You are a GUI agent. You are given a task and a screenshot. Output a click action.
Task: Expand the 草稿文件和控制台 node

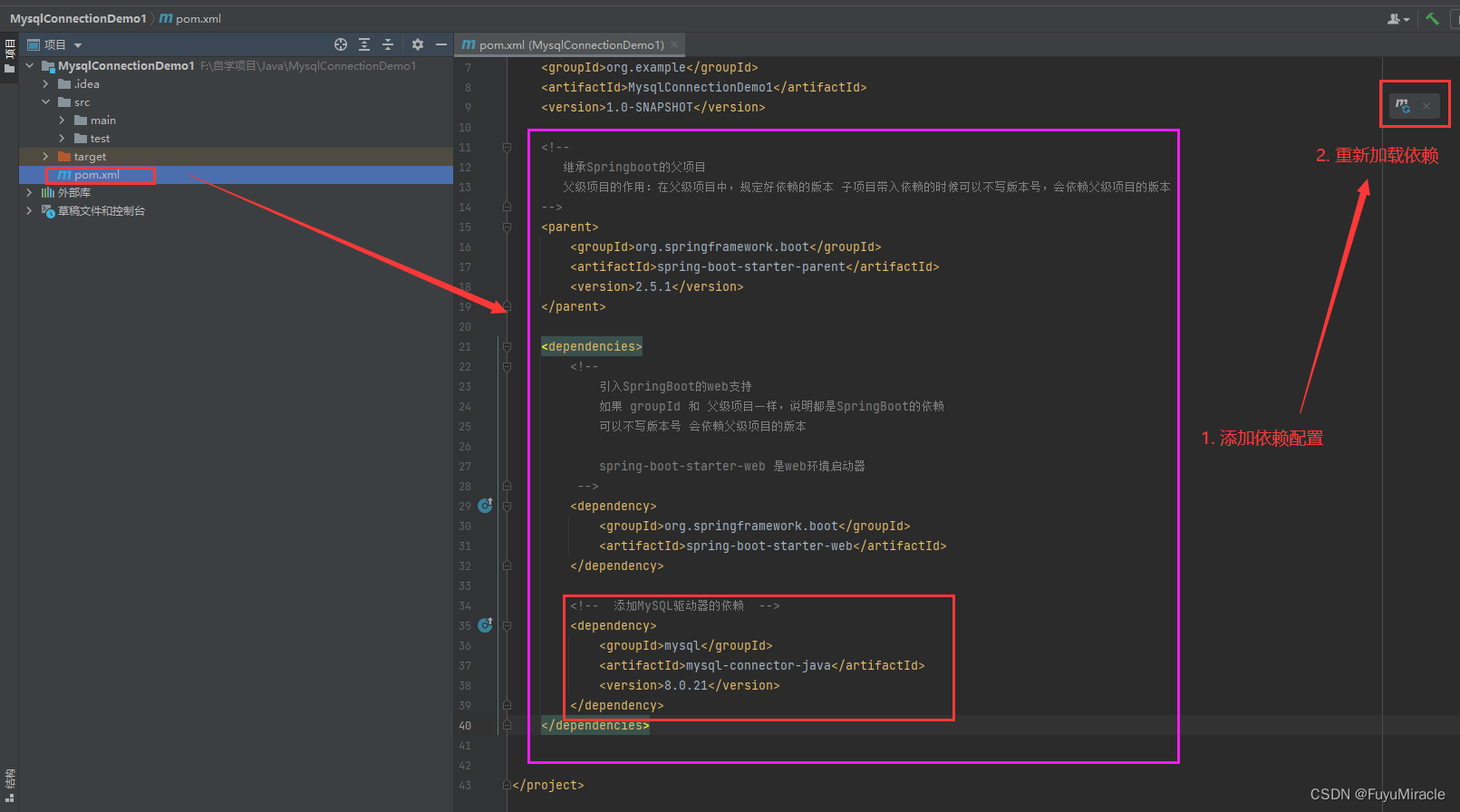point(30,210)
